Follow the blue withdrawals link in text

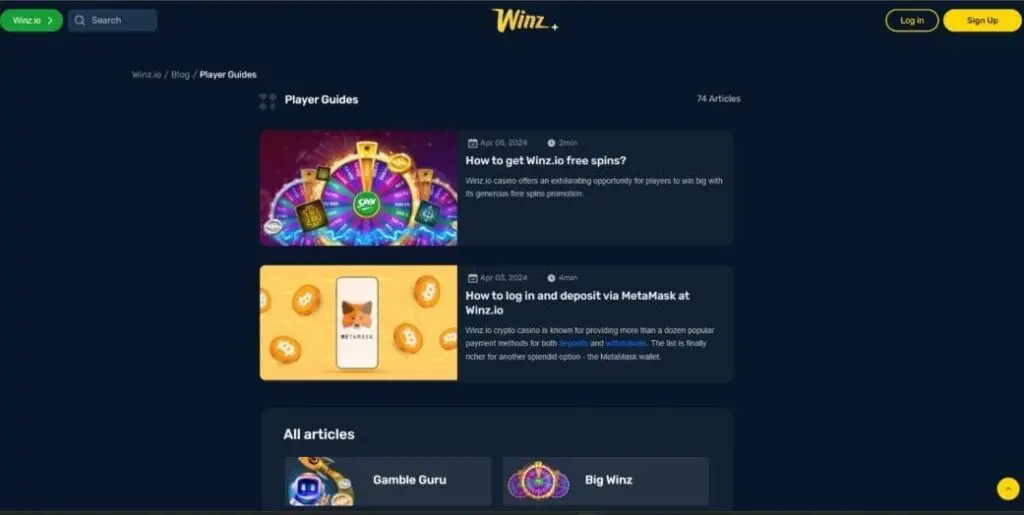pyautogui.click(x=626, y=343)
